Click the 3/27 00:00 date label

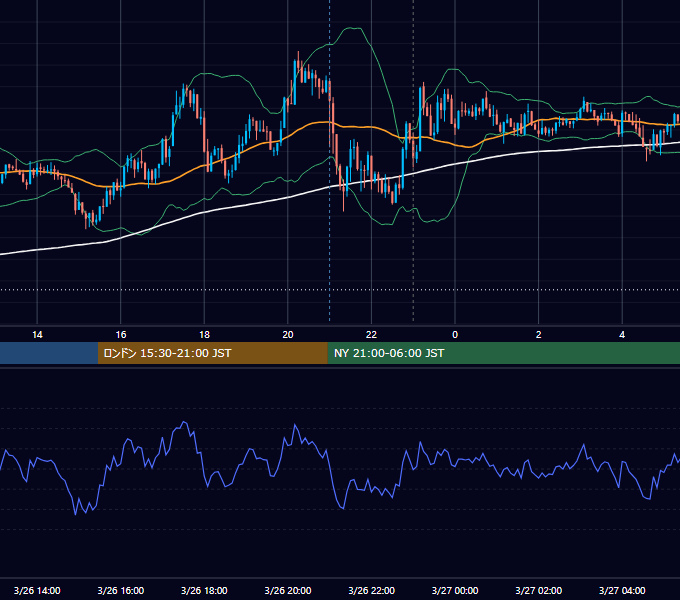point(455,590)
